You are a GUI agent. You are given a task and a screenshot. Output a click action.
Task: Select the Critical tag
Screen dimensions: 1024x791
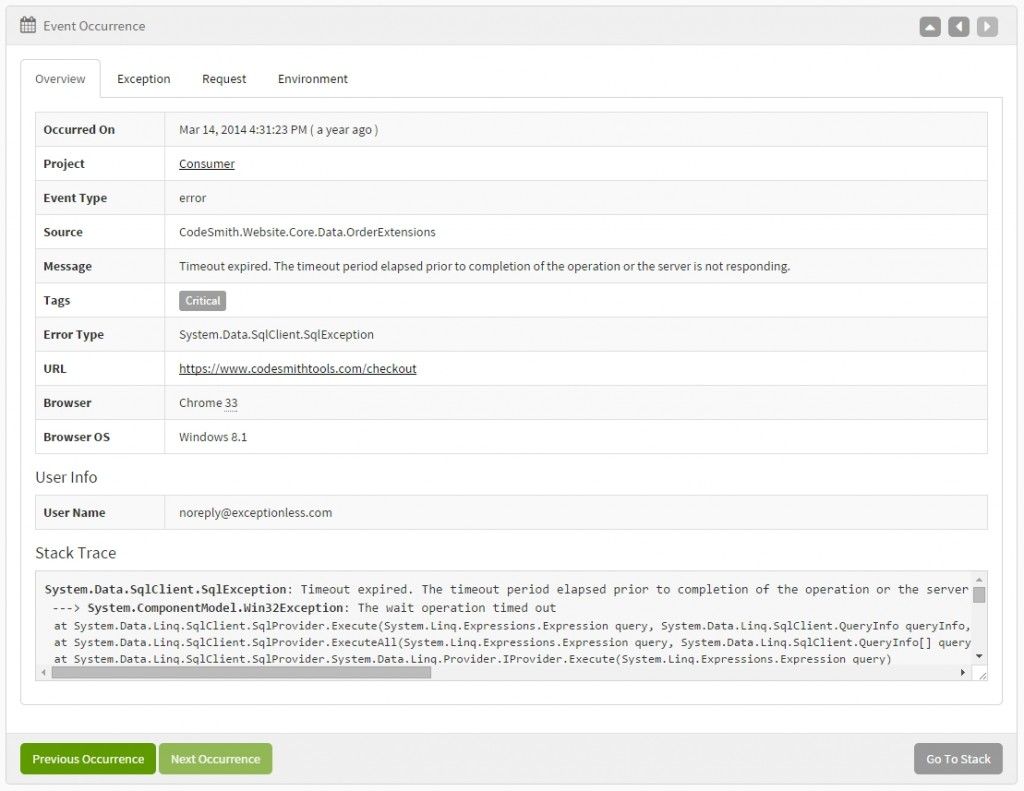tap(202, 300)
